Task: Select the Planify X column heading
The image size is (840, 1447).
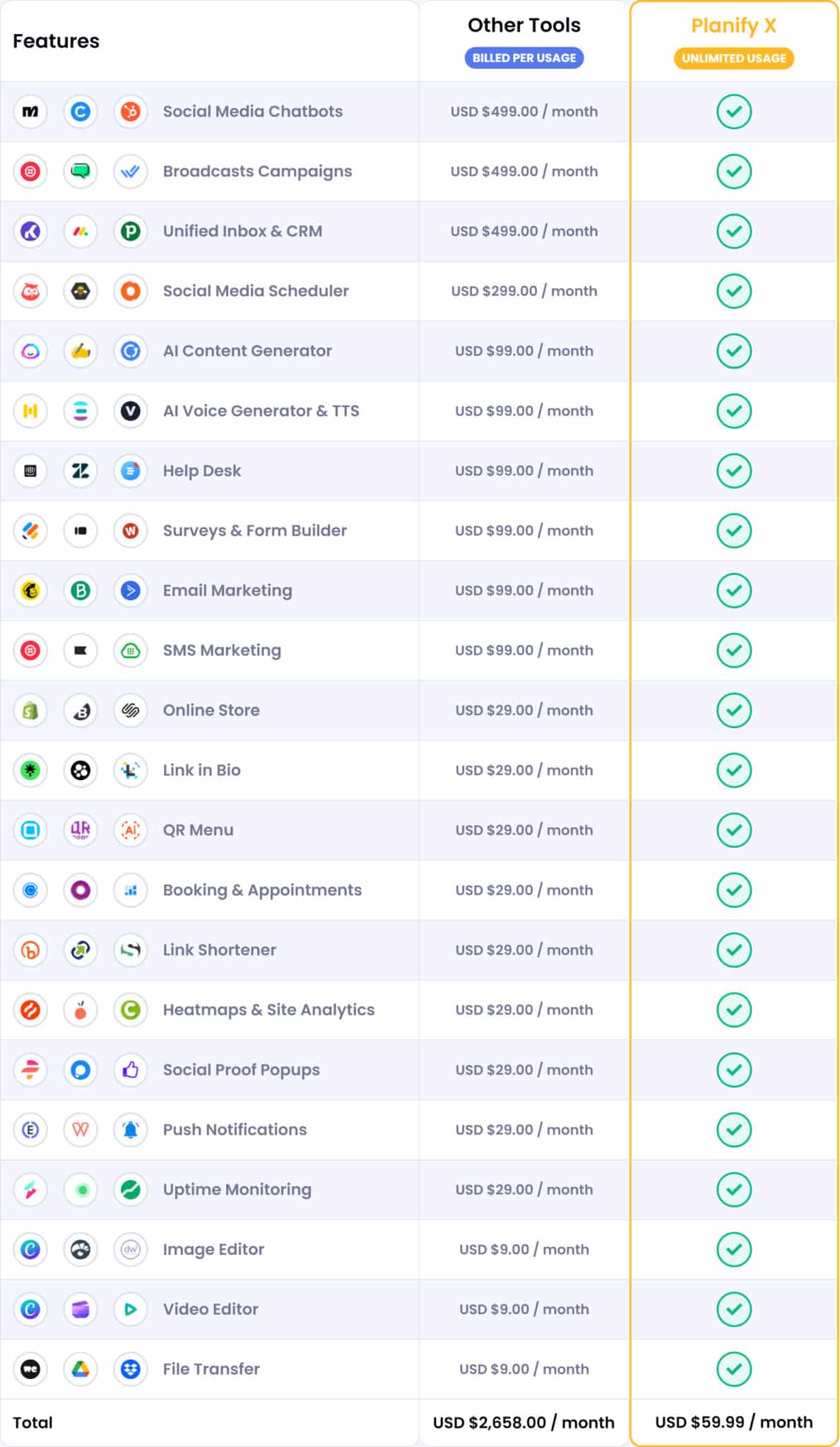Action: click(733, 25)
